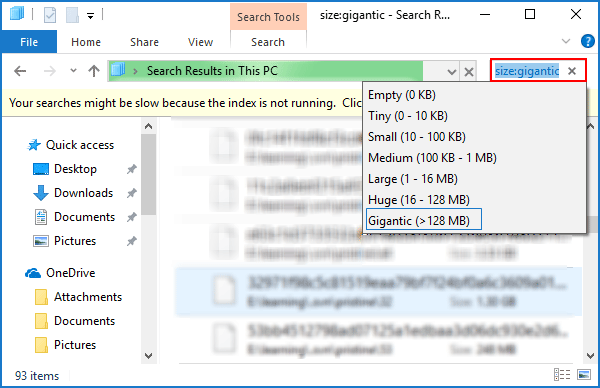The width and height of the screenshot is (600, 388).
Task: Switch to the View ribbon tab
Action: tap(200, 42)
